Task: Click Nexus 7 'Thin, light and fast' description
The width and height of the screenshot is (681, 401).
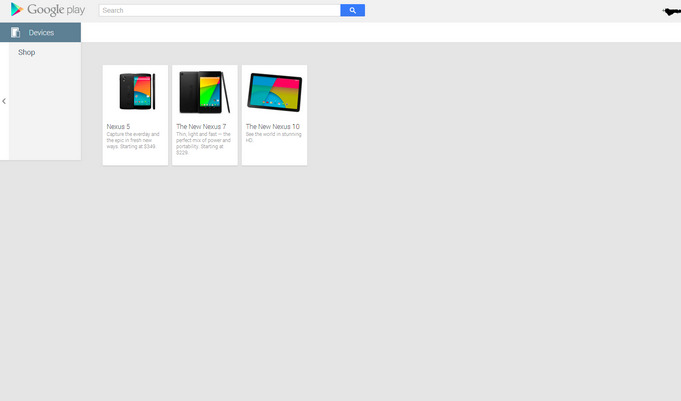Action: click(x=203, y=137)
